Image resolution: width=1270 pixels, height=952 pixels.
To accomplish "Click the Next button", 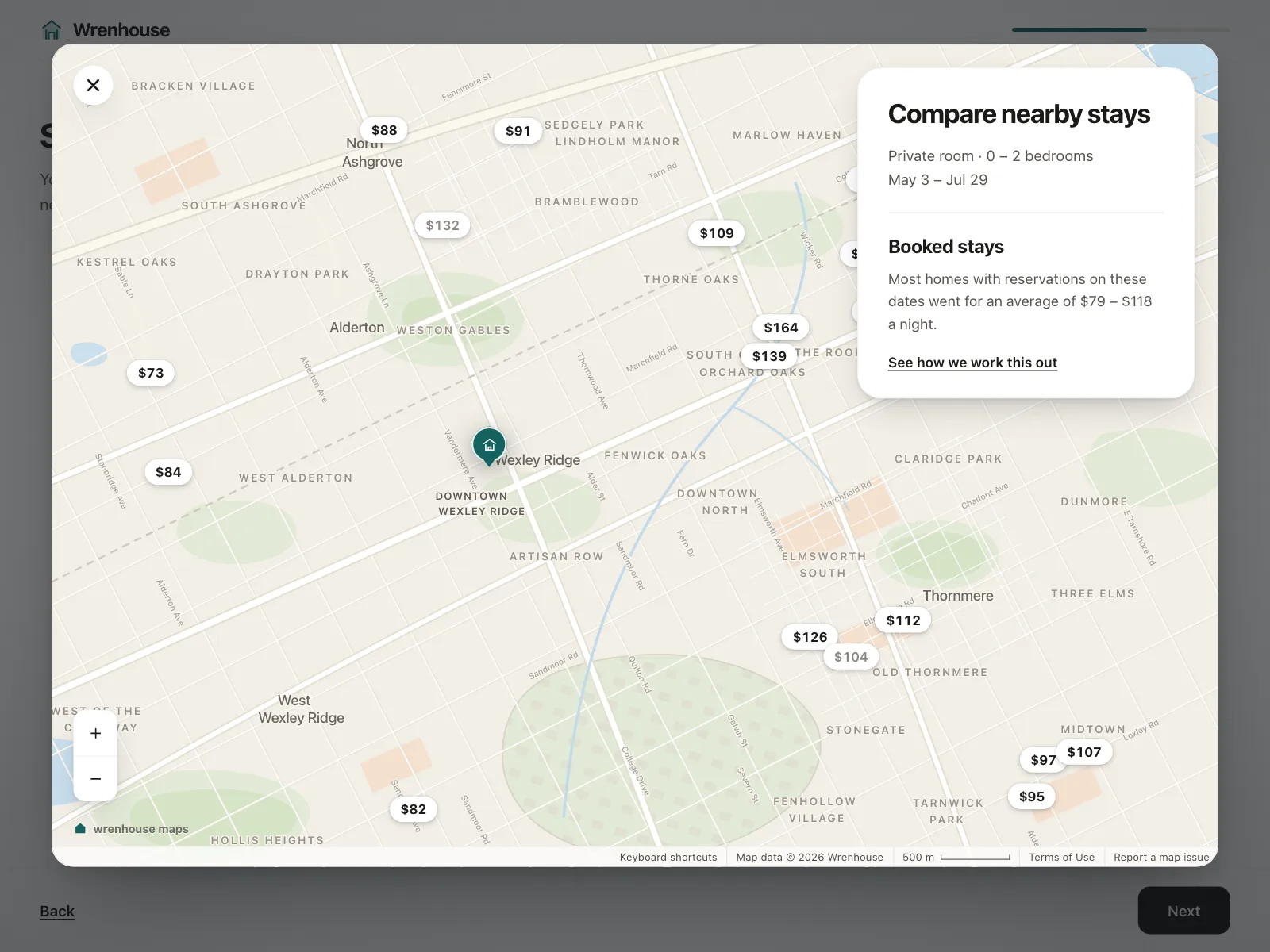I will click(1183, 911).
